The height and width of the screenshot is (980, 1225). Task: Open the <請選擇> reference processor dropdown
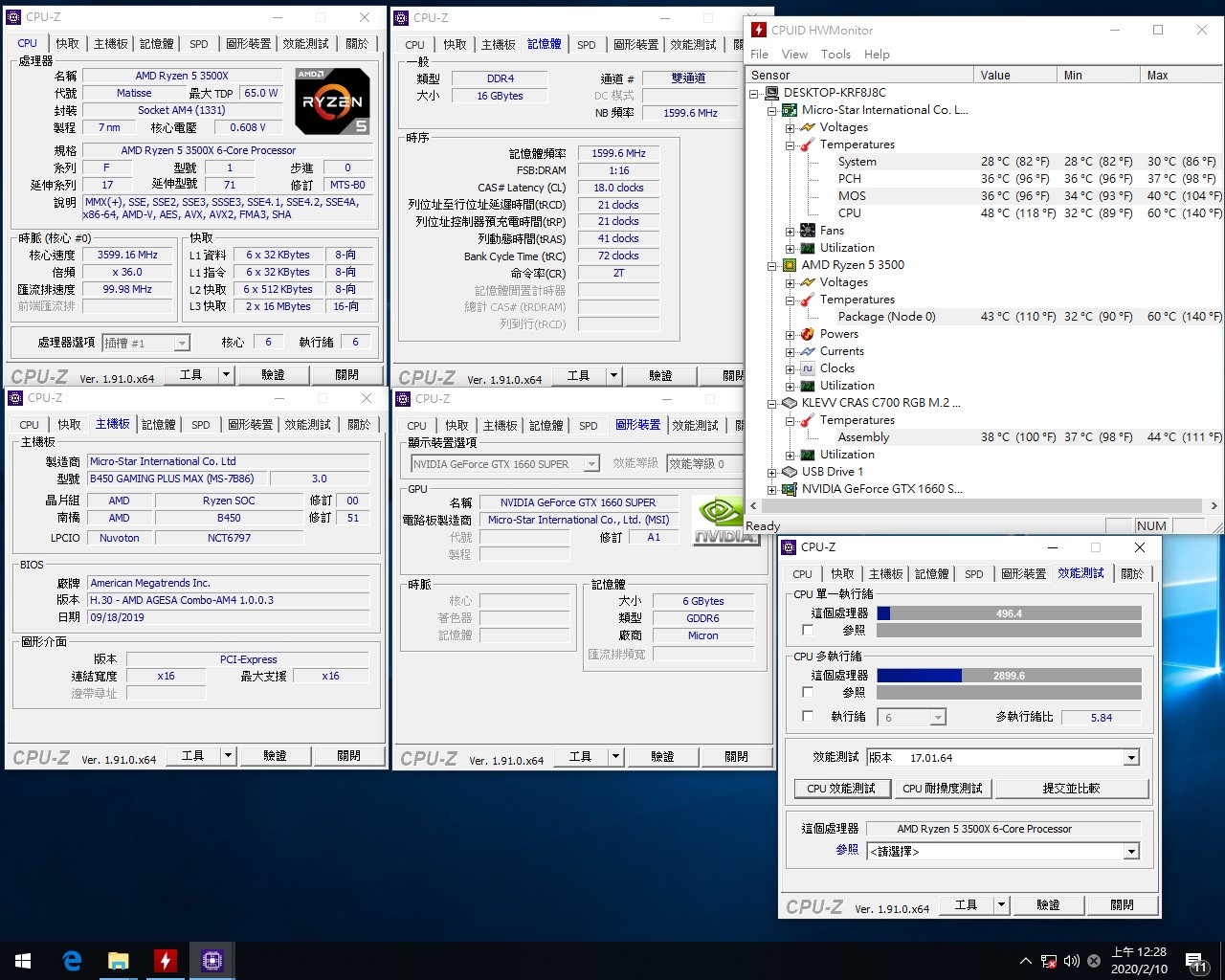[1131, 852]
